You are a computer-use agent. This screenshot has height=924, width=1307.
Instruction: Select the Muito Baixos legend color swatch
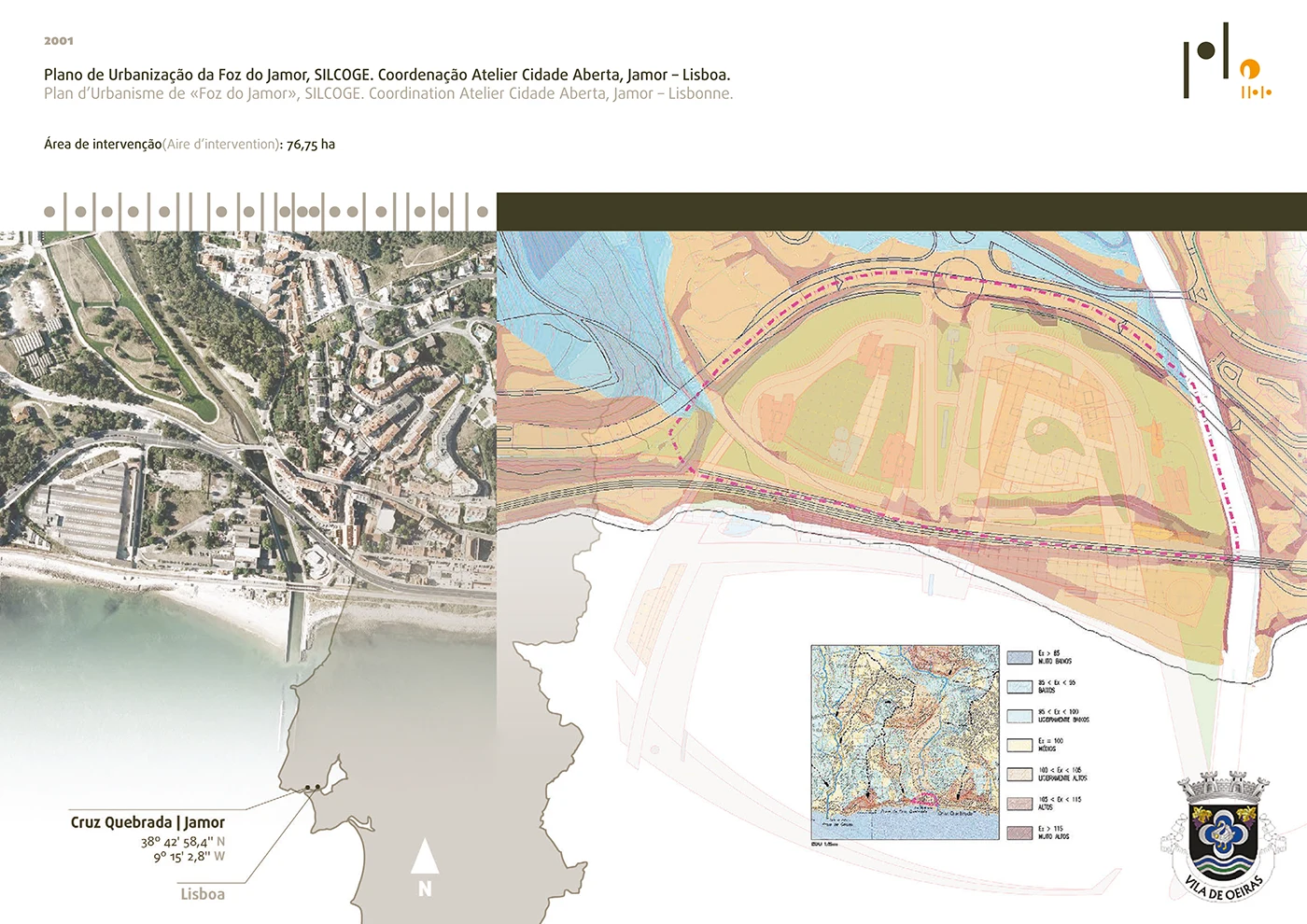1019,657
